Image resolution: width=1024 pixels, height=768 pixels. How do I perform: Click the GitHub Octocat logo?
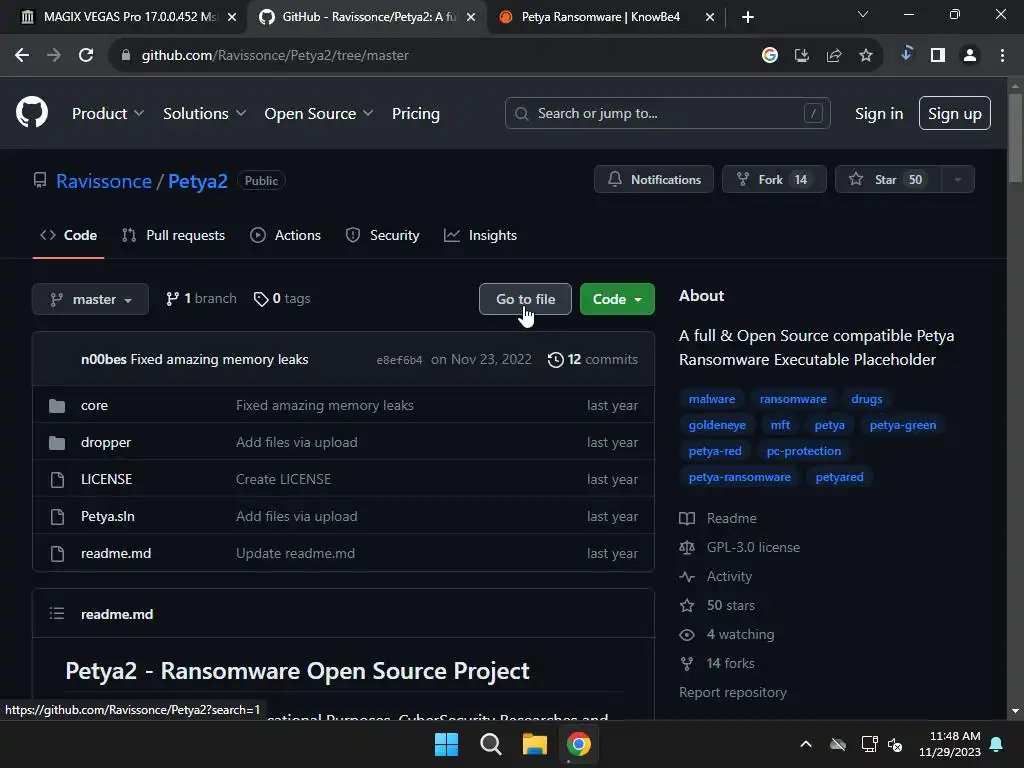(x=32, y=112)
